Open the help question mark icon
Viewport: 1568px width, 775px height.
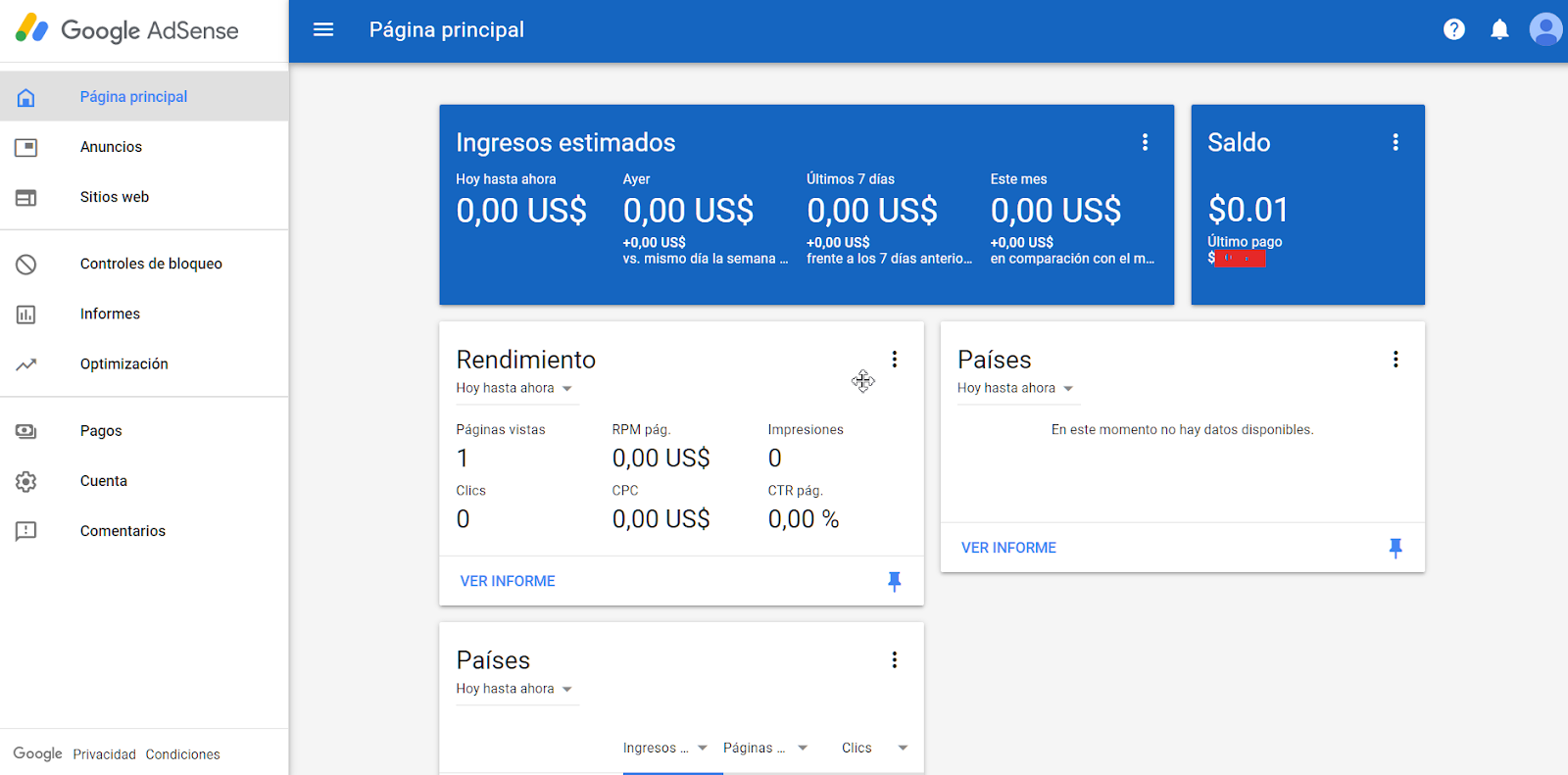coord(1454,29)
